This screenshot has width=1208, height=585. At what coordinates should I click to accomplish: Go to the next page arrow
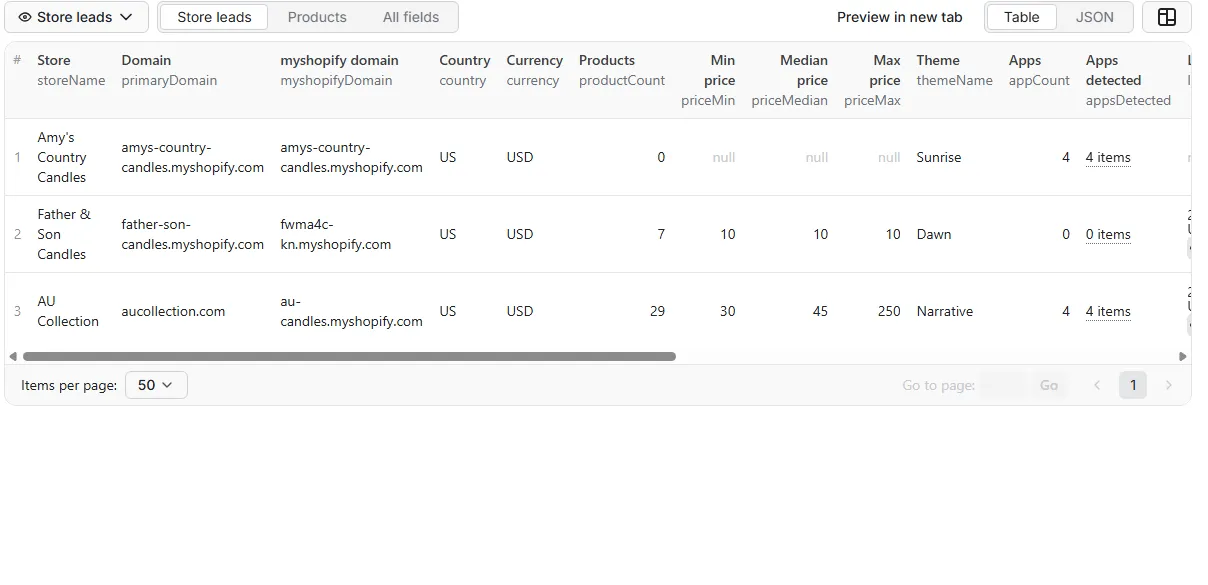click(1168, 385)
